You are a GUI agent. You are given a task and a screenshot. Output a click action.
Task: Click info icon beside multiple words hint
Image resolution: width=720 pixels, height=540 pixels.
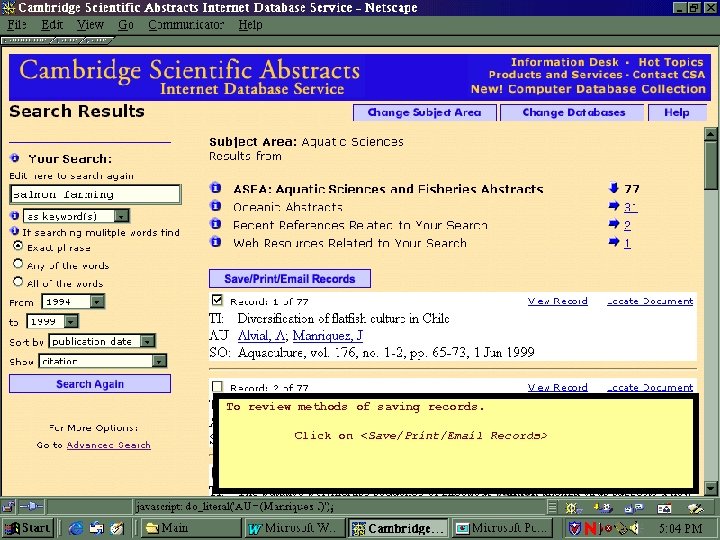pos(15,231)
